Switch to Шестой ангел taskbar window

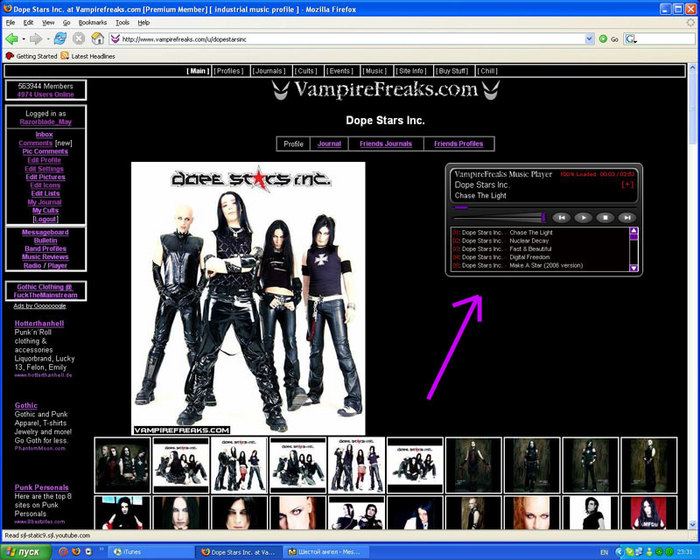click(325, 552)
